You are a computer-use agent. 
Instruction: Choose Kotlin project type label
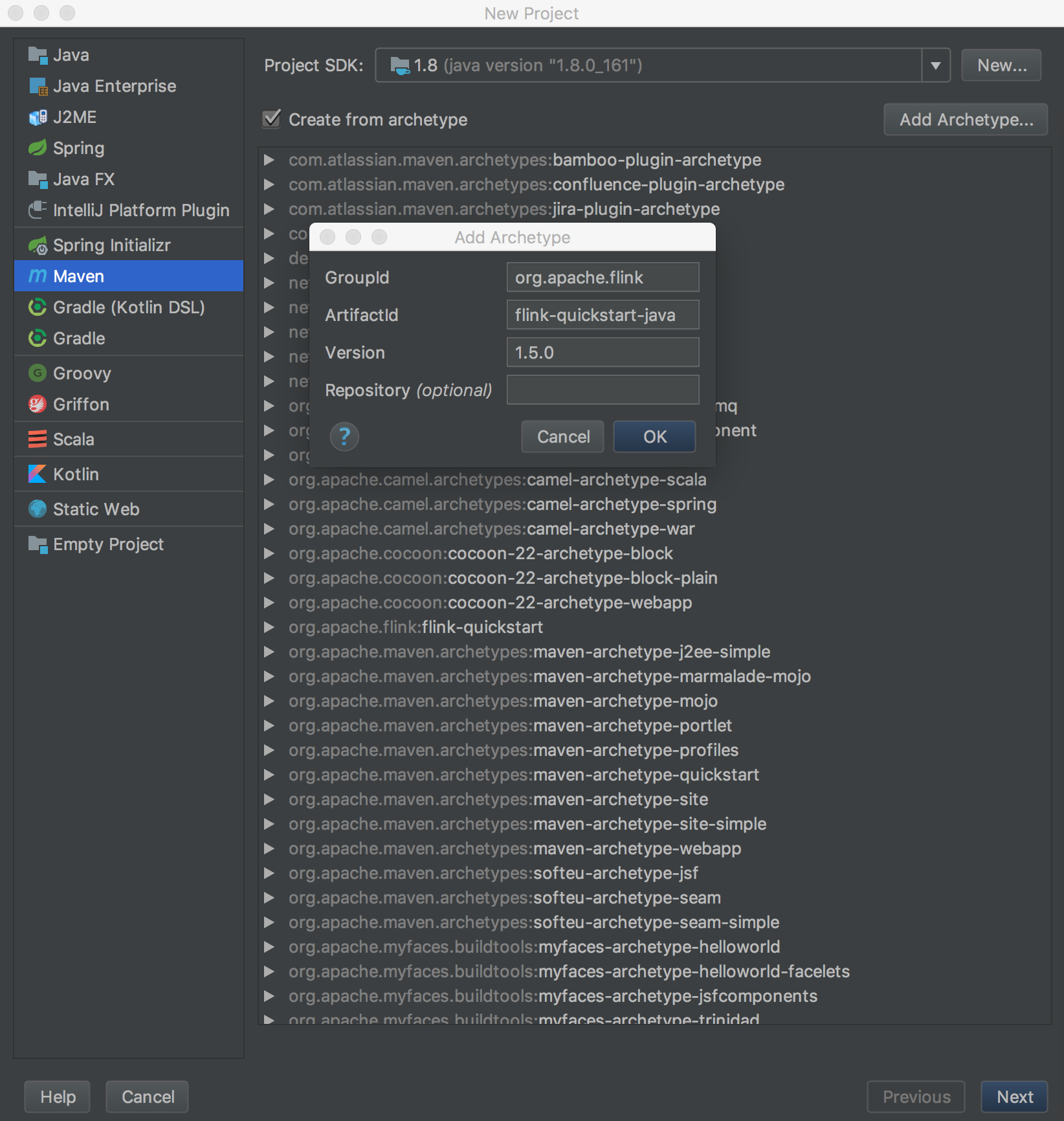(x=76, y=474)
